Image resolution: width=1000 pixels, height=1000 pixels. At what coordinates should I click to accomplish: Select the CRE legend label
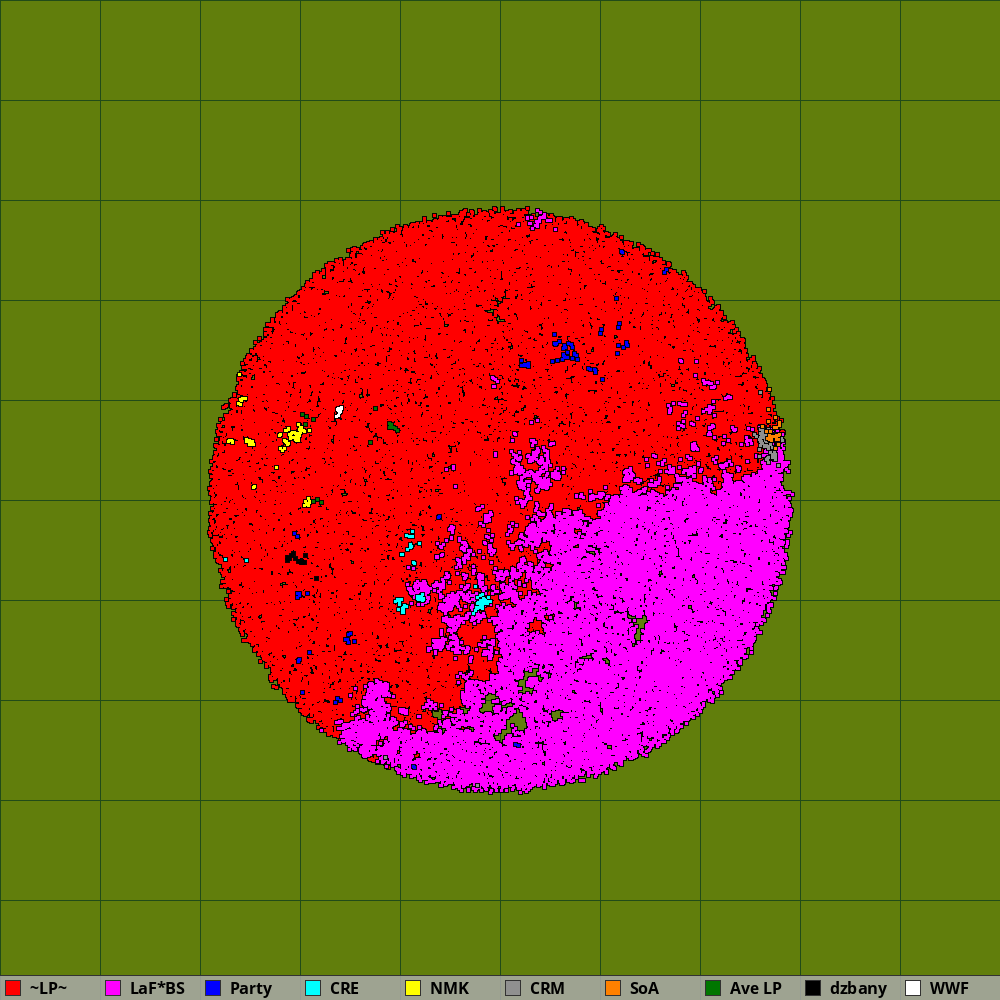click(344, 988)
